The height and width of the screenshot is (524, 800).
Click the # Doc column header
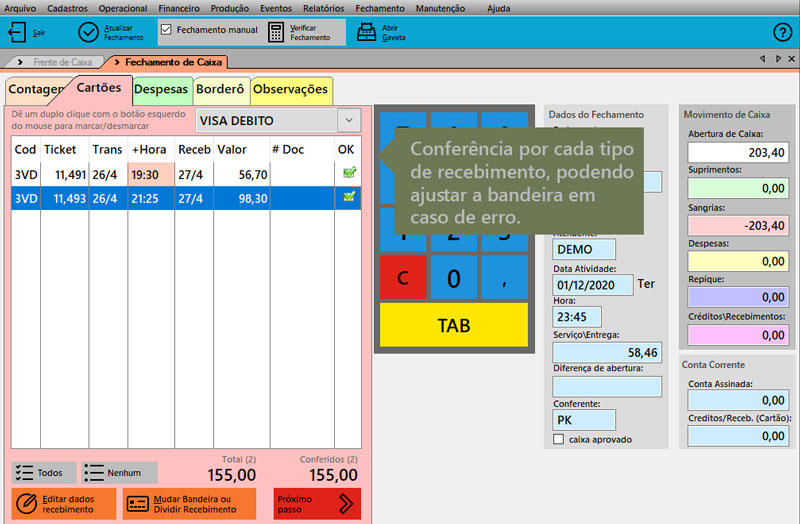pos(288,149)
